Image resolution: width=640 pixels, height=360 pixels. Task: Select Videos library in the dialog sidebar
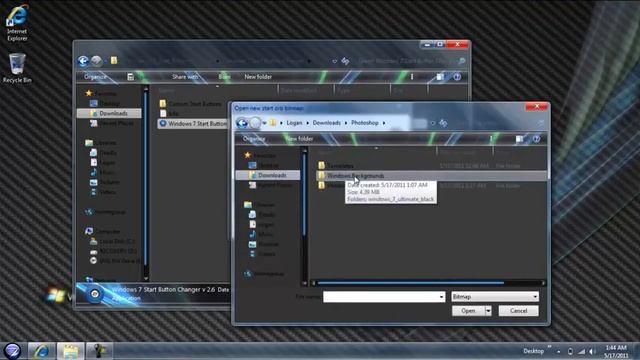[262, 254]
